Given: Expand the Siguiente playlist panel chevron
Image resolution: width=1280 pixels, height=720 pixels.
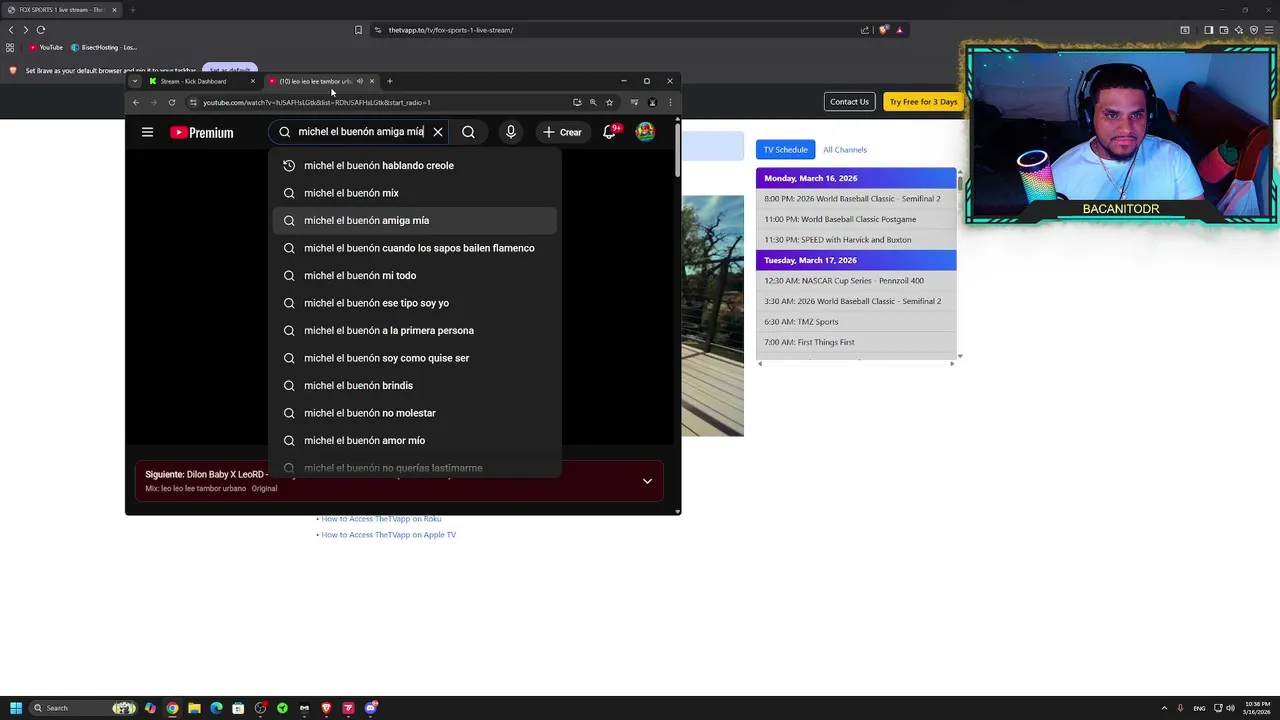Looking at the screenshot, I should [647, 481].
